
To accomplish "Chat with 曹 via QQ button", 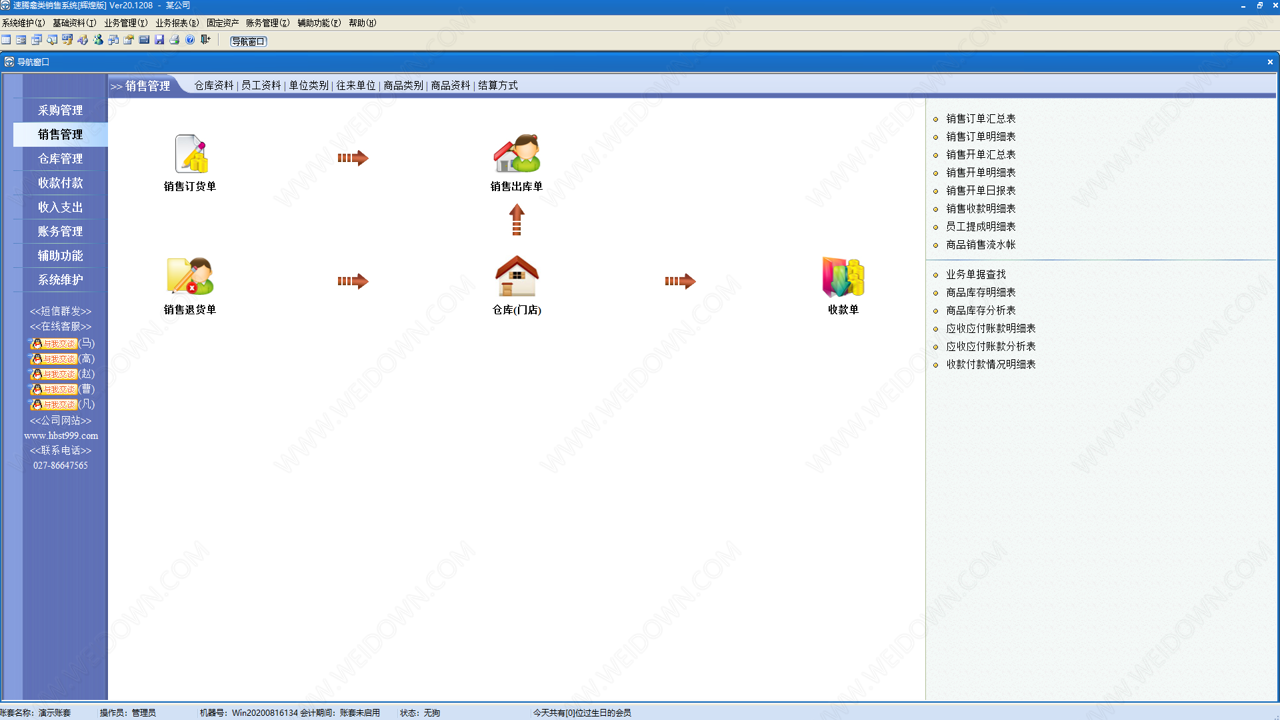I will (x=53, y=389).
